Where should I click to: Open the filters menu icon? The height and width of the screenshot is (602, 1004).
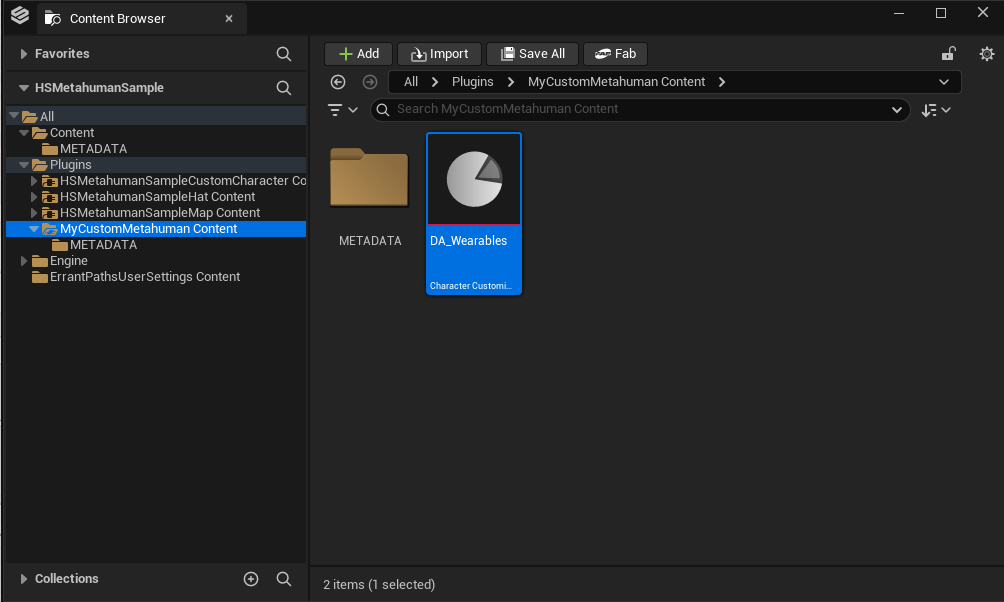coord(343,110)
